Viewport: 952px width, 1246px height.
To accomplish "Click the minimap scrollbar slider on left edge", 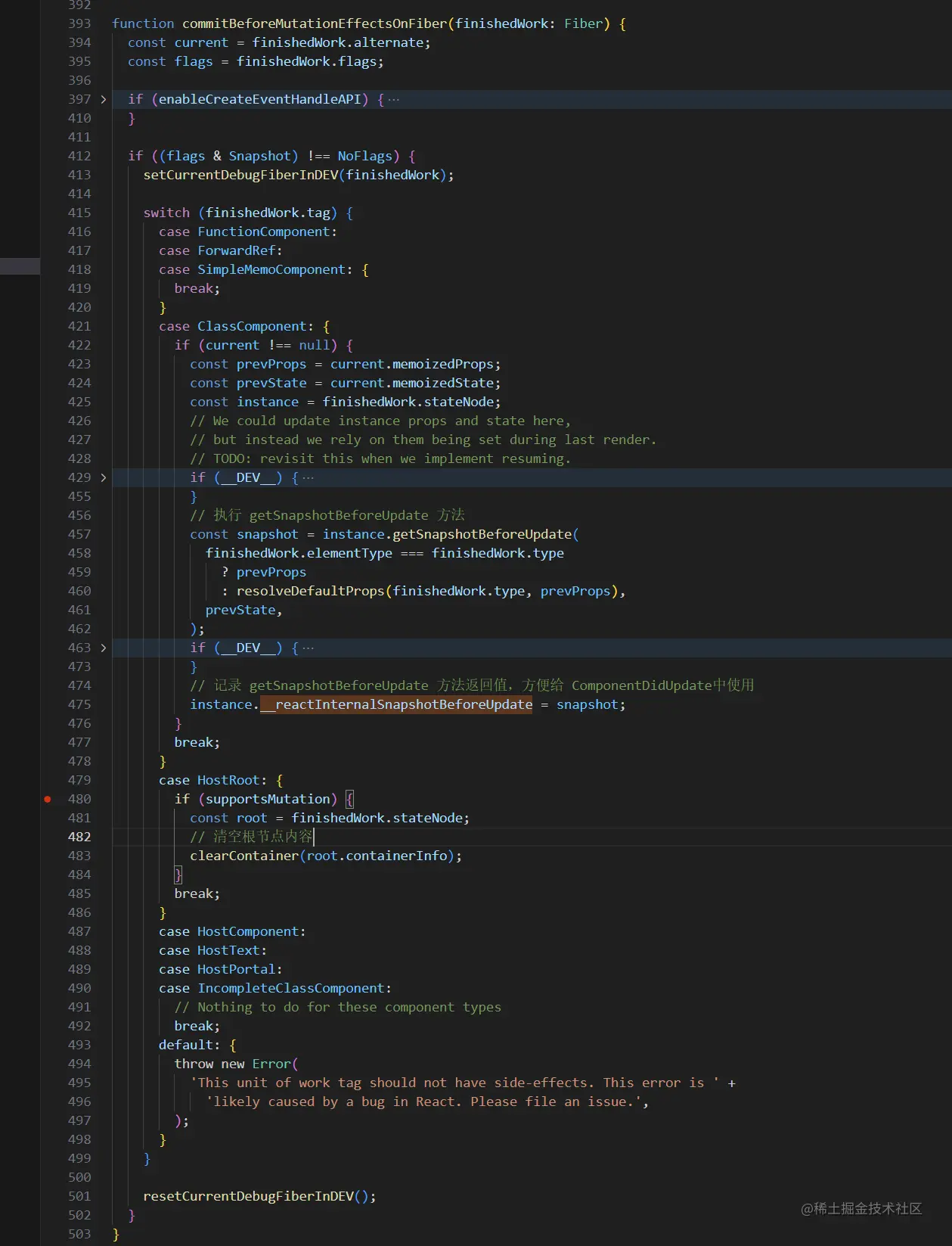I will (20, 266).
